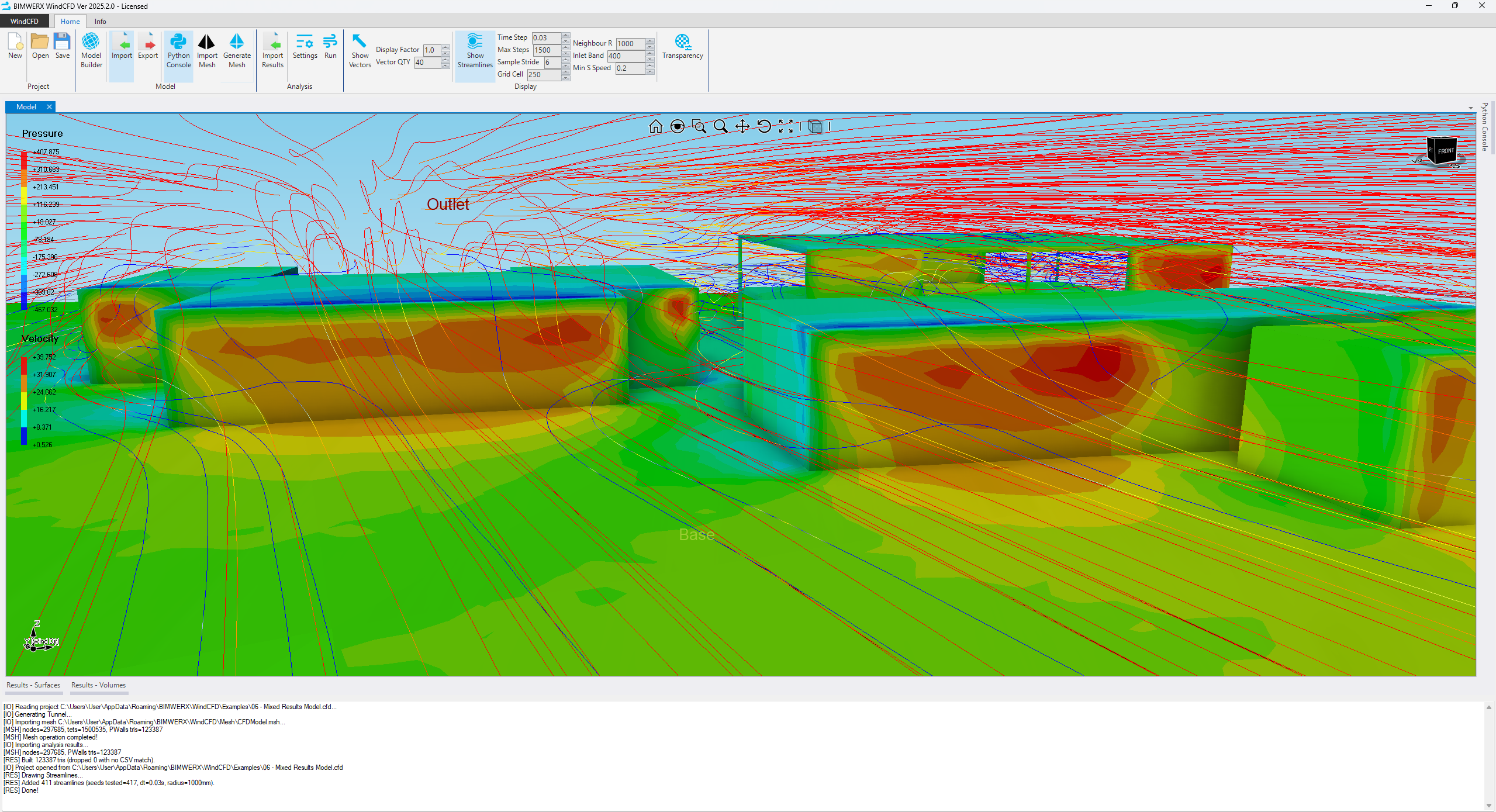Launch the Python Console

tap(178, 50)
